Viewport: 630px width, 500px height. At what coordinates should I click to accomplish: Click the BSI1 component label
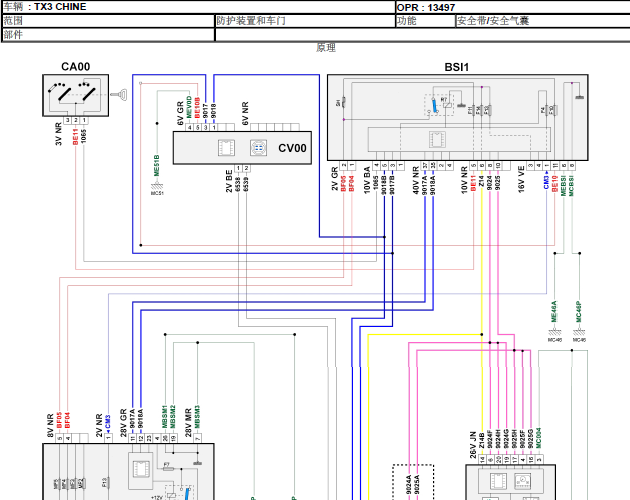[x=456, y=67]
